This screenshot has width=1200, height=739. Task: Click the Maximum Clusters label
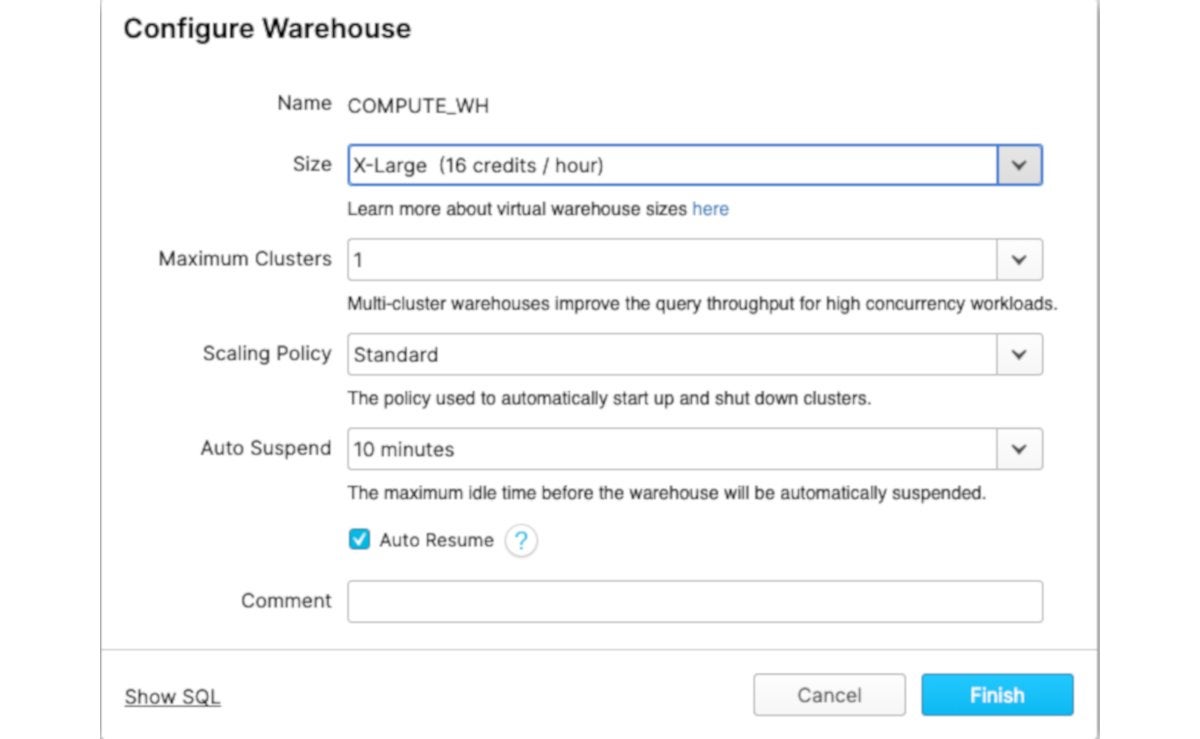(245, 259)
